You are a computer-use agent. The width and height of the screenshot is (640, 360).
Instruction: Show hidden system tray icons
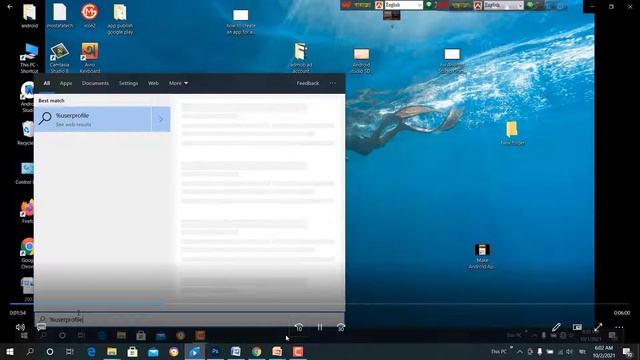[x=519, y=351]
